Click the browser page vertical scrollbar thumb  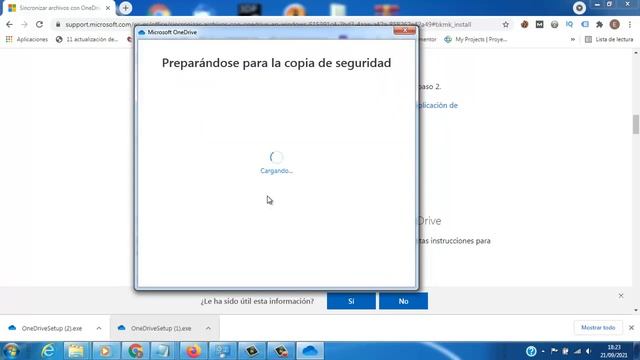point(636,124)
